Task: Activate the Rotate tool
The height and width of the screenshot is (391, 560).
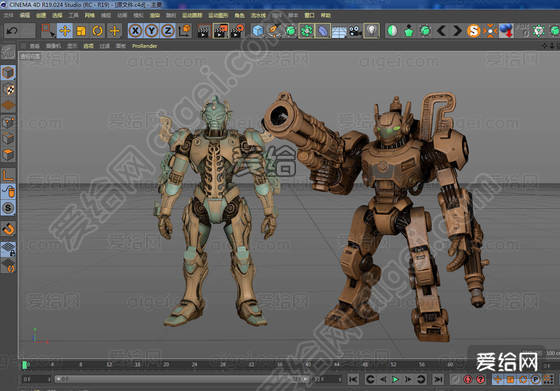Action: pyautogui.click(x=98, y=31)
